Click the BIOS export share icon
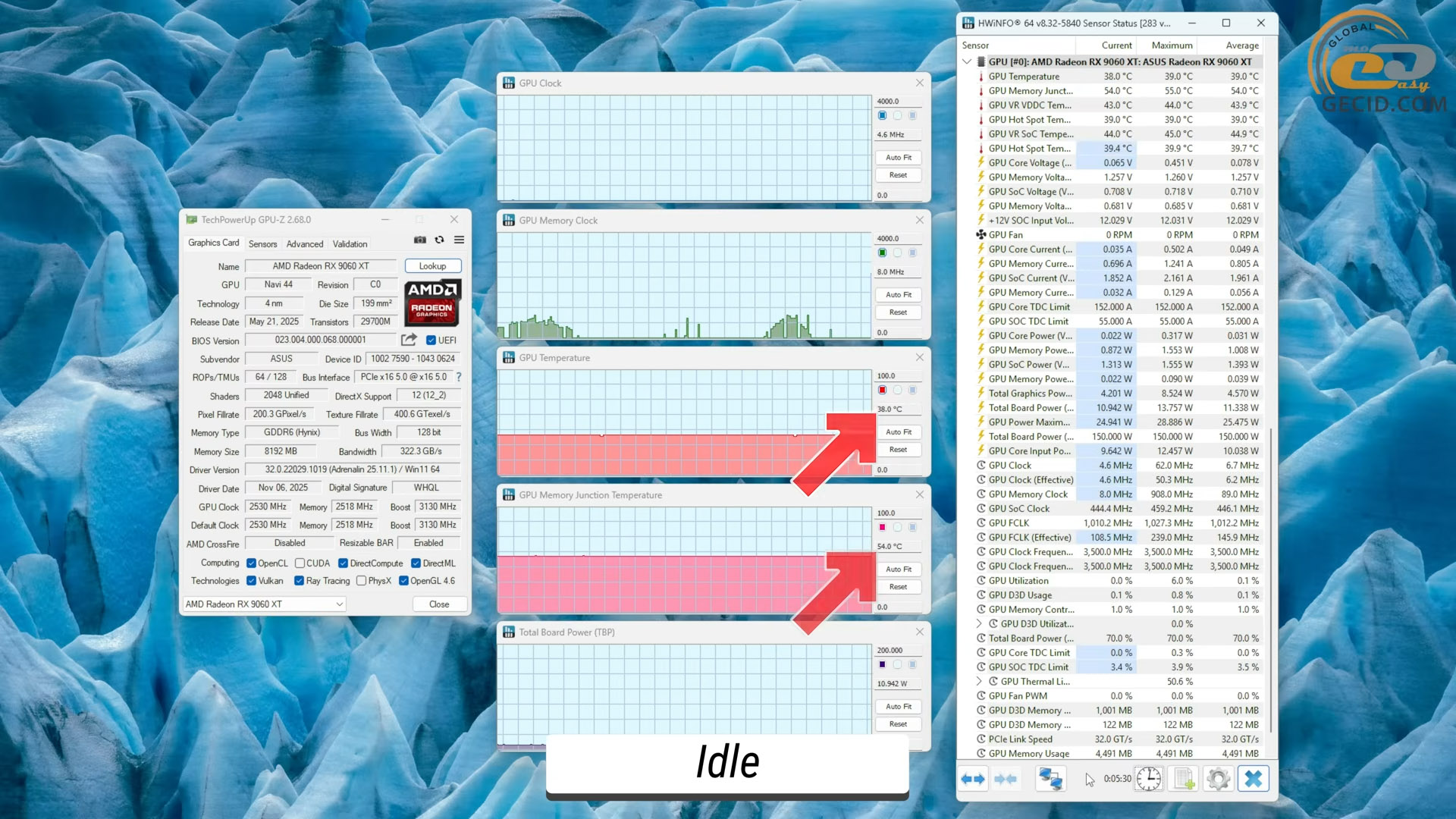1456x819 pixels. point(409,340)
